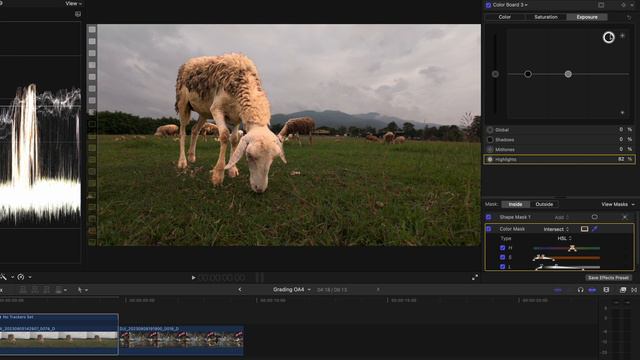Image resolution: width=640 pixels, height=360 pixels.
Task: Click the viewer fullscreen expand icon
Action: click(x=475, y=278)
